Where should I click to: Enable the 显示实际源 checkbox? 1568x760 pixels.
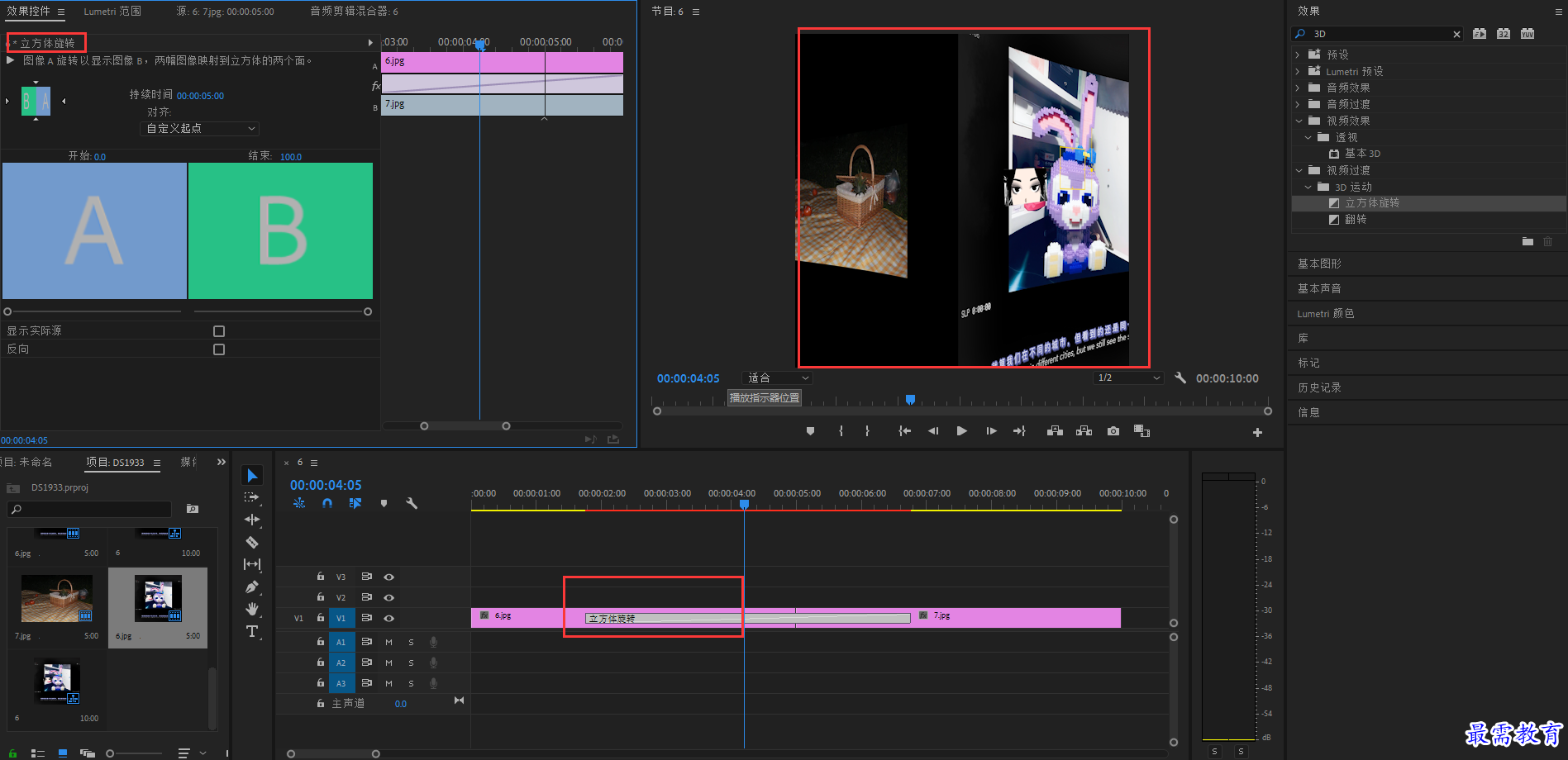pos(219,330)
